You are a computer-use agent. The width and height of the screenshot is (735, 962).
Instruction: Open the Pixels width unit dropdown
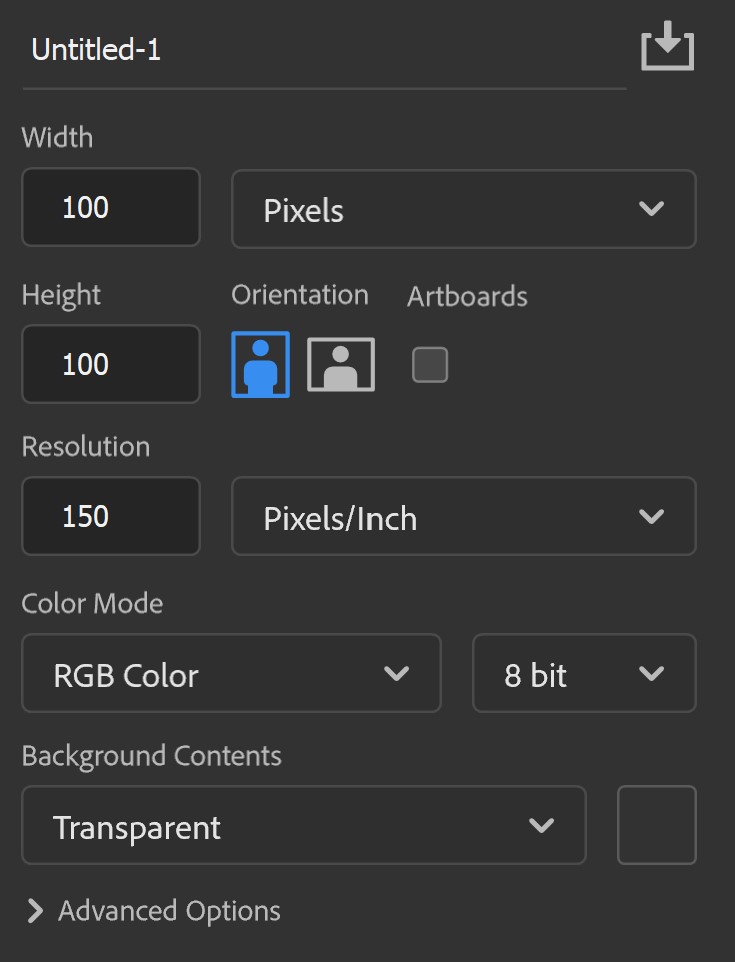pos(464,209)
